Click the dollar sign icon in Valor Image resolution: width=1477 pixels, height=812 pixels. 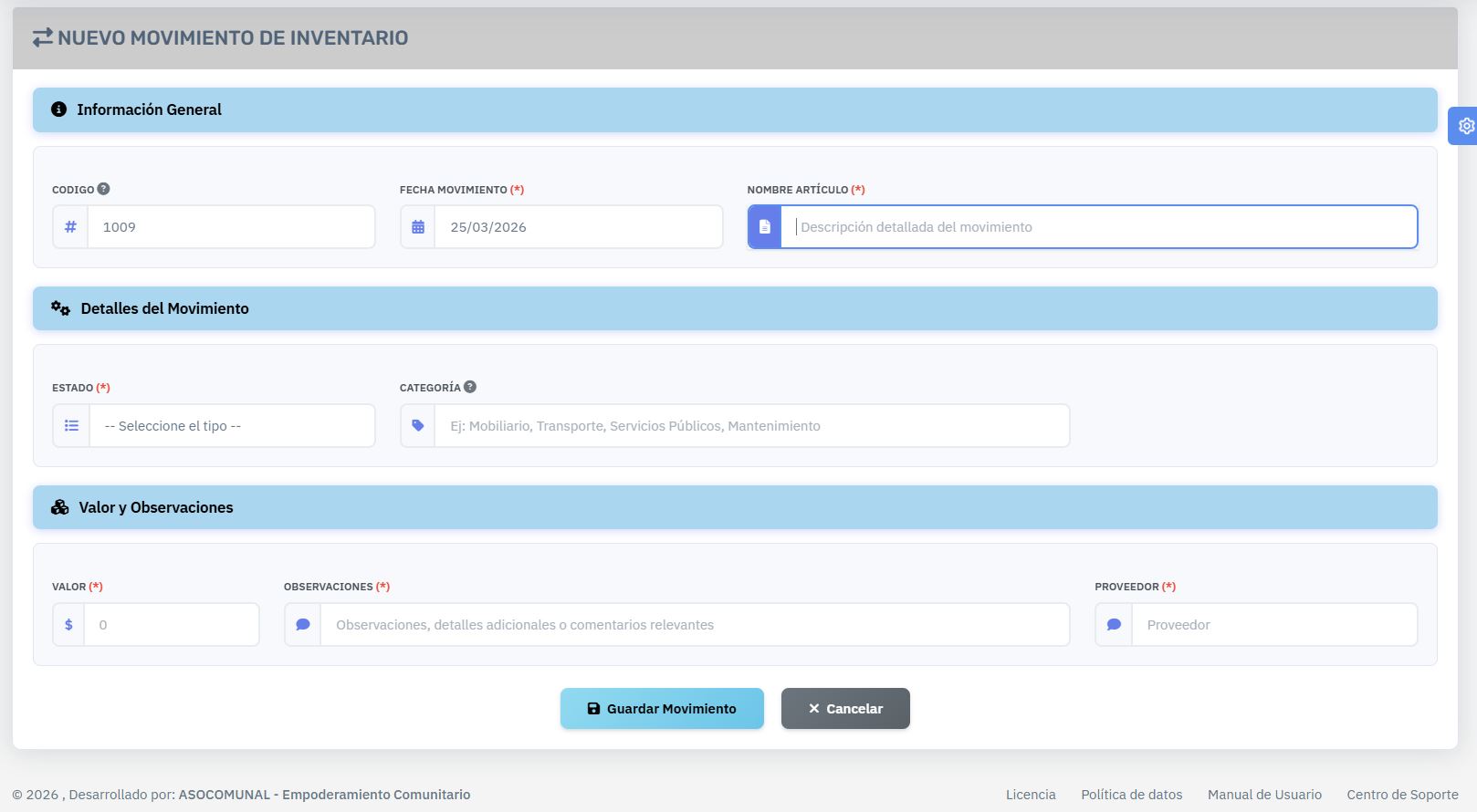click(x=68, y=625)
